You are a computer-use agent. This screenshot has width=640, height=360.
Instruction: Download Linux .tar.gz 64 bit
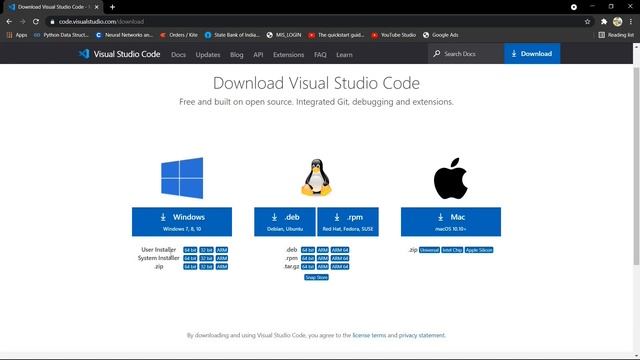pyautogui.click(x=308, y=267)
